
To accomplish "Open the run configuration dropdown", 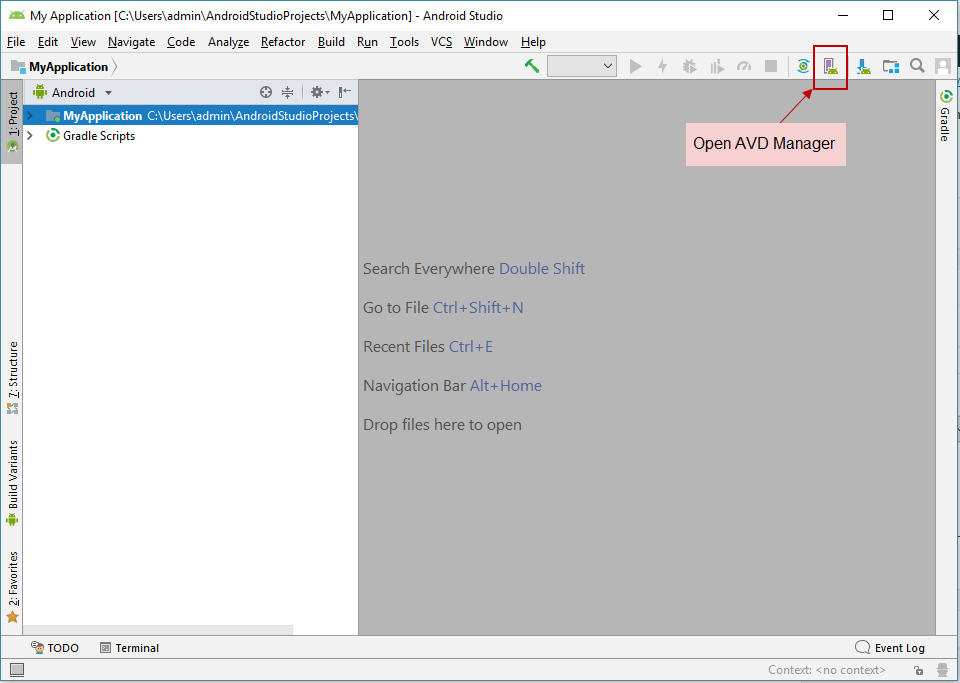I will pyautogui.click(x=582, y=66).
